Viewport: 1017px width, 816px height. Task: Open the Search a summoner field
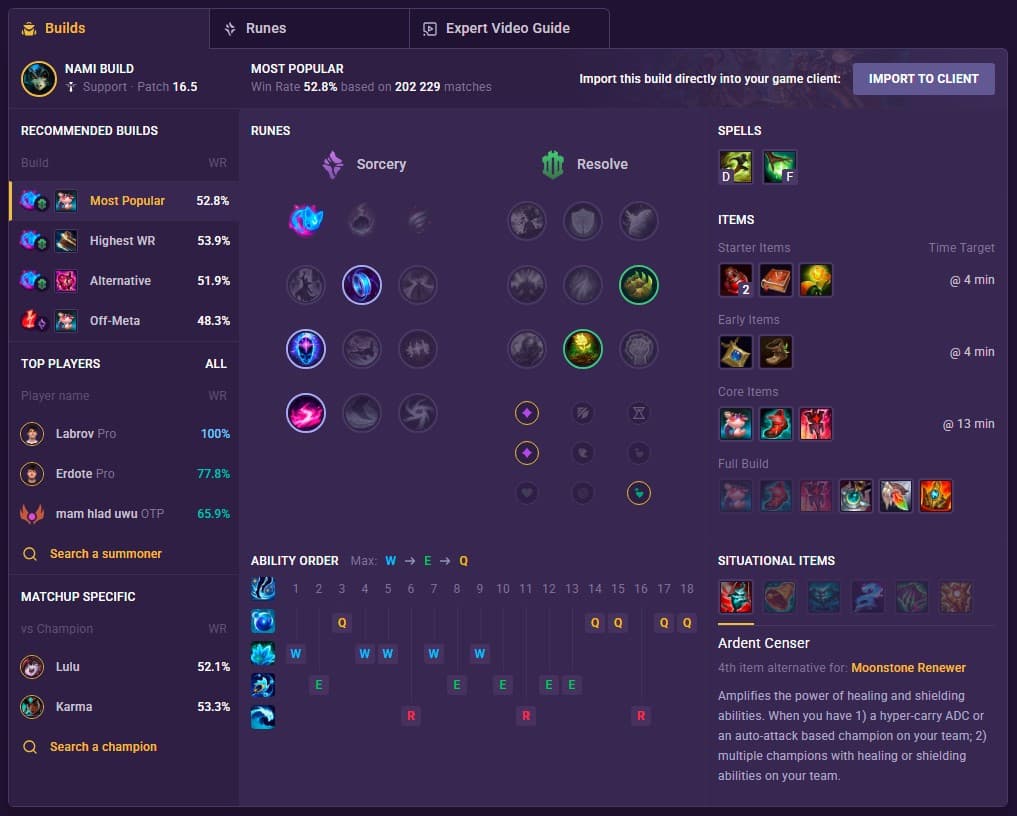coord(106,554)
